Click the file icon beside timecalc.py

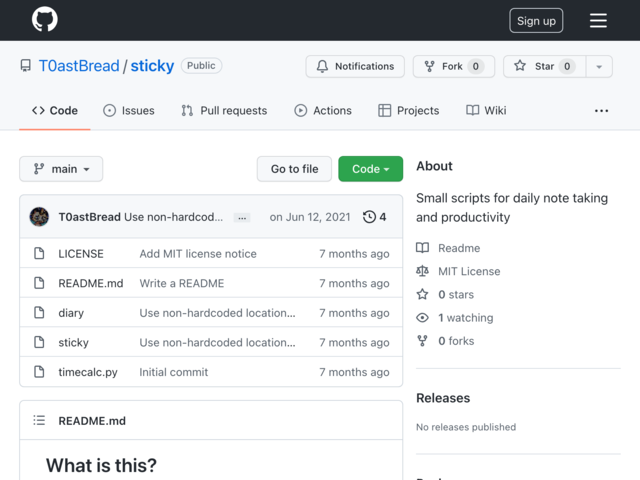pos(39,372)
